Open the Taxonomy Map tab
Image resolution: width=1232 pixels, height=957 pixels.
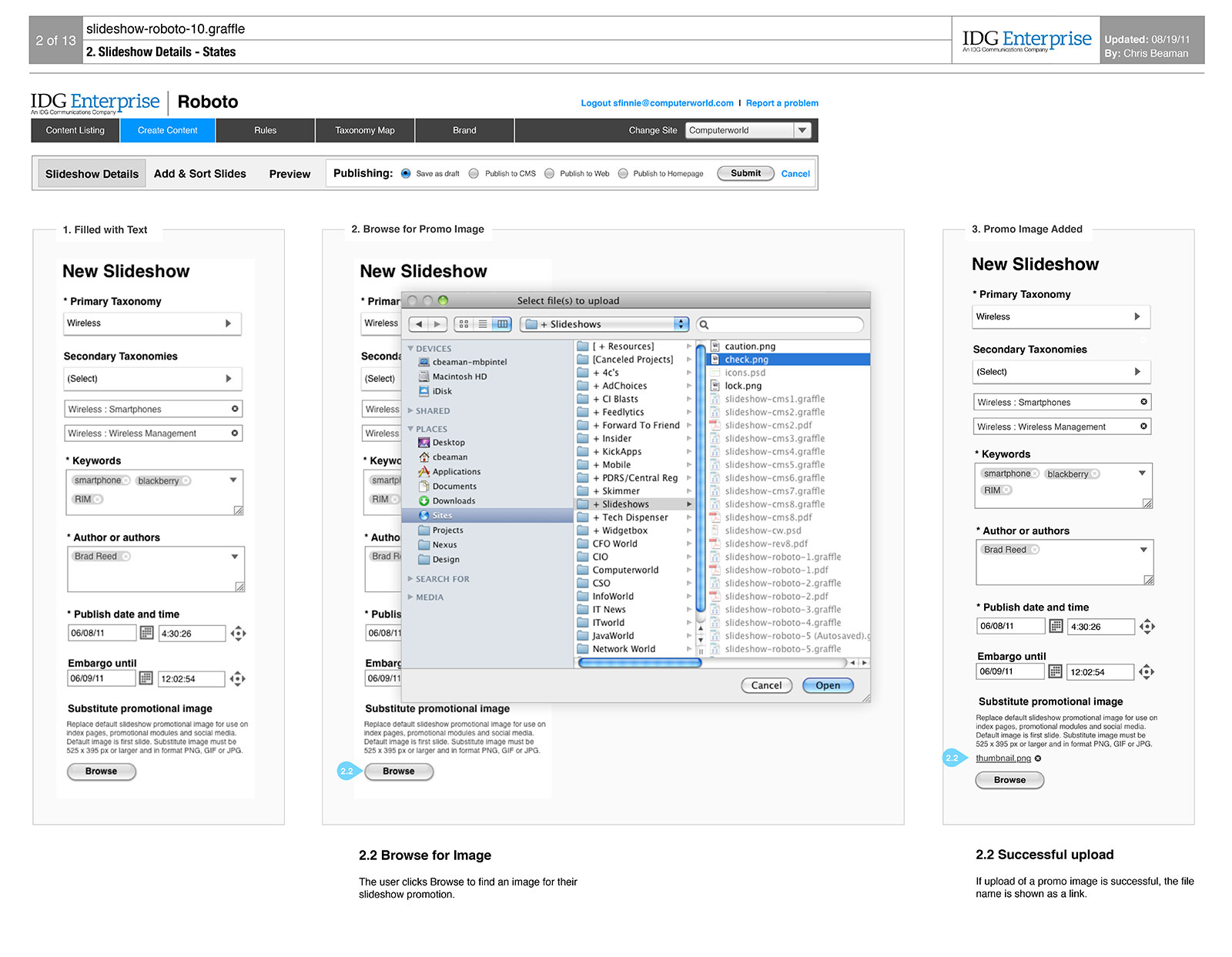click(365, 130)
